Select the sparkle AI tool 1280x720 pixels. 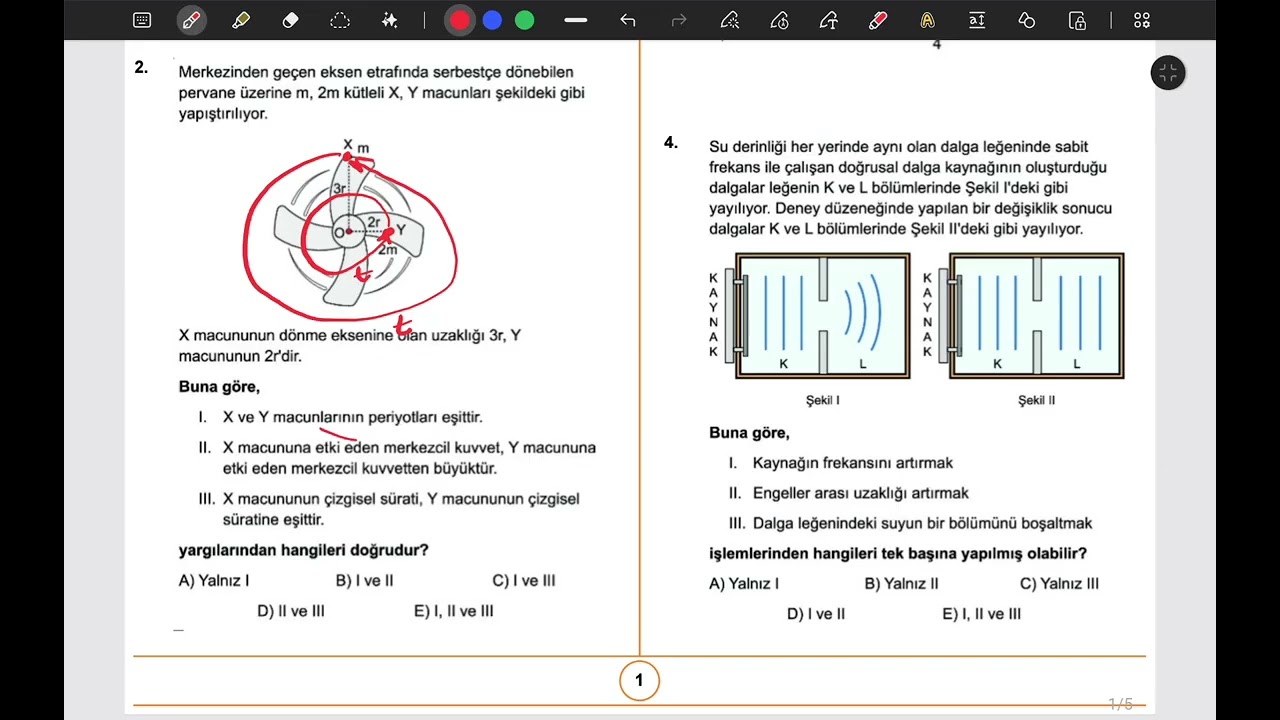coord(390,20)
